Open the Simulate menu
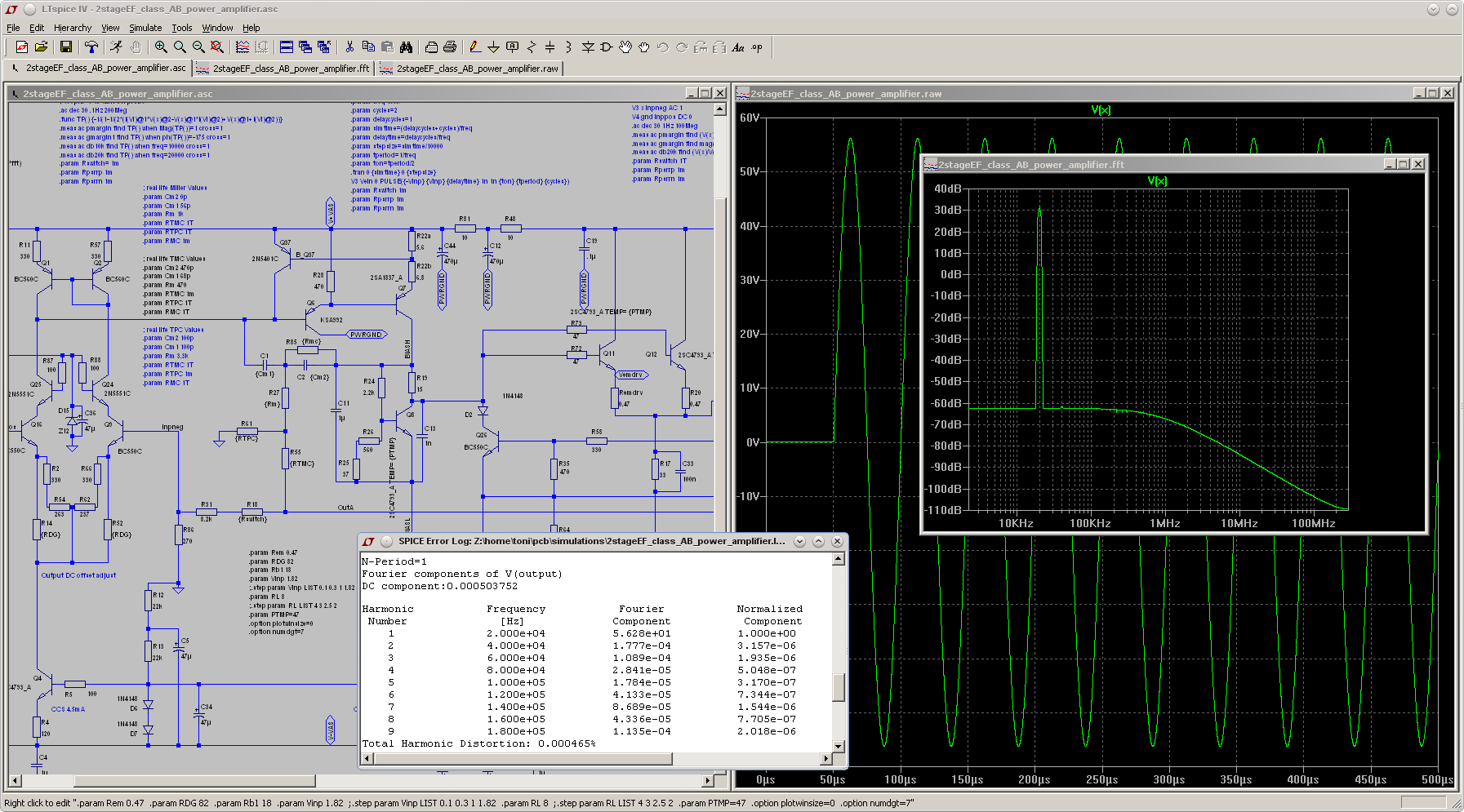1464x812 pixels. 145,28
